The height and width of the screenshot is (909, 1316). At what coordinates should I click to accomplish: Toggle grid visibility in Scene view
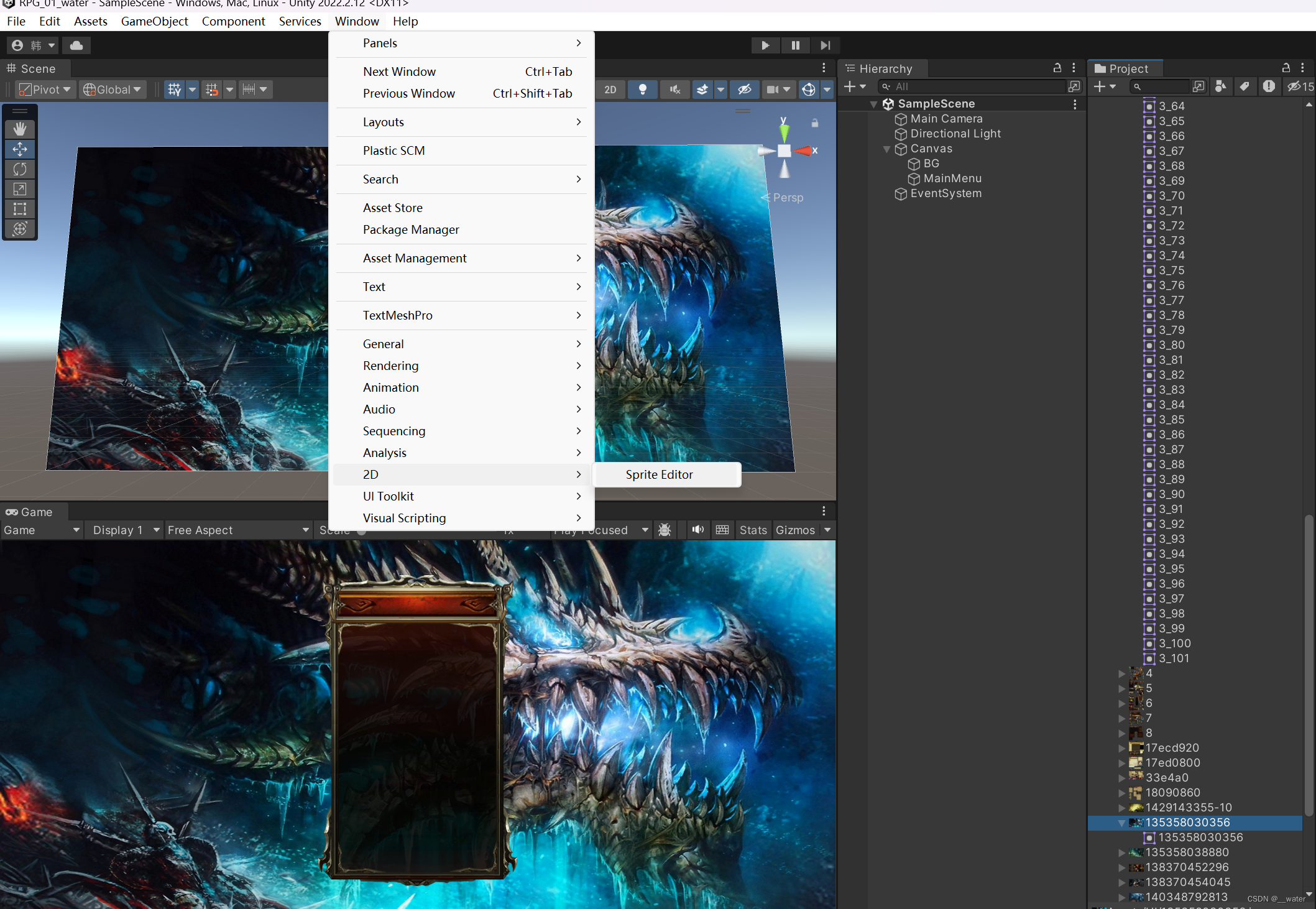click(x=175, y=90)
